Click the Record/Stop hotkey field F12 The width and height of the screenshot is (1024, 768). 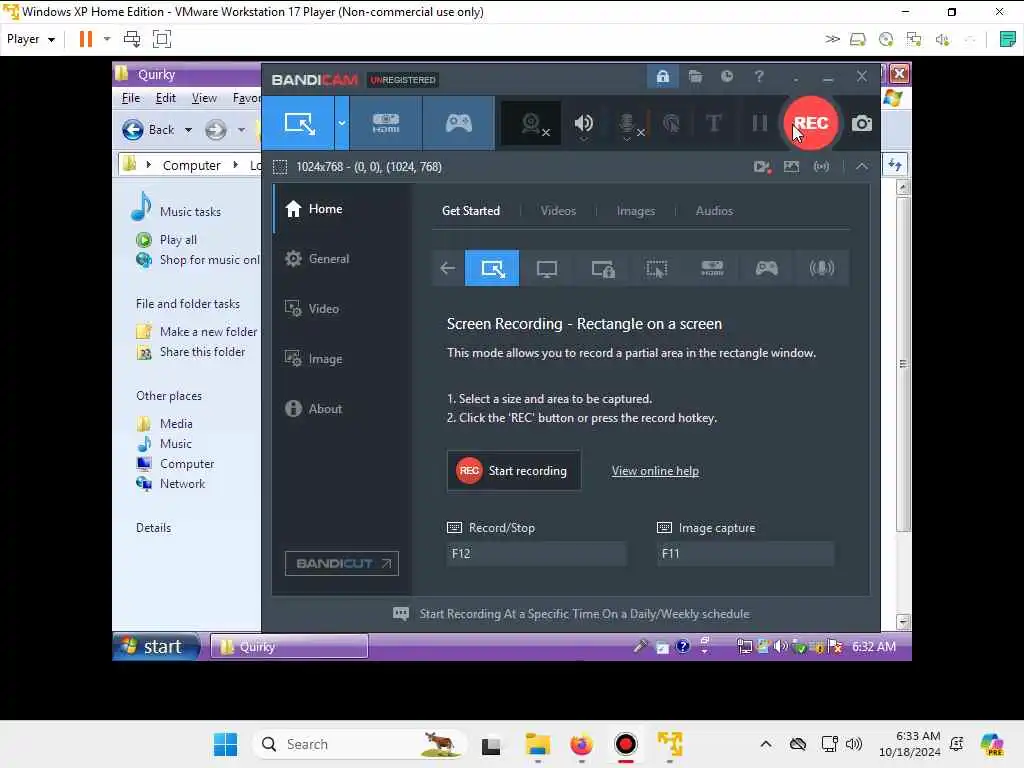pyautogui.click(x=536, y=554)
